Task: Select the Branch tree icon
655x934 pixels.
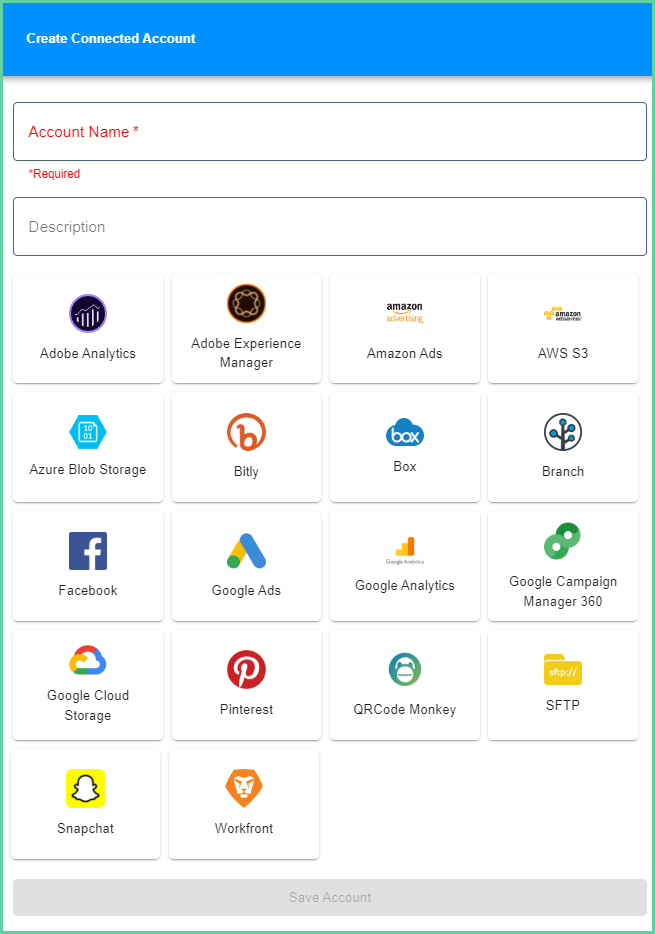Action: coord(563,432)
